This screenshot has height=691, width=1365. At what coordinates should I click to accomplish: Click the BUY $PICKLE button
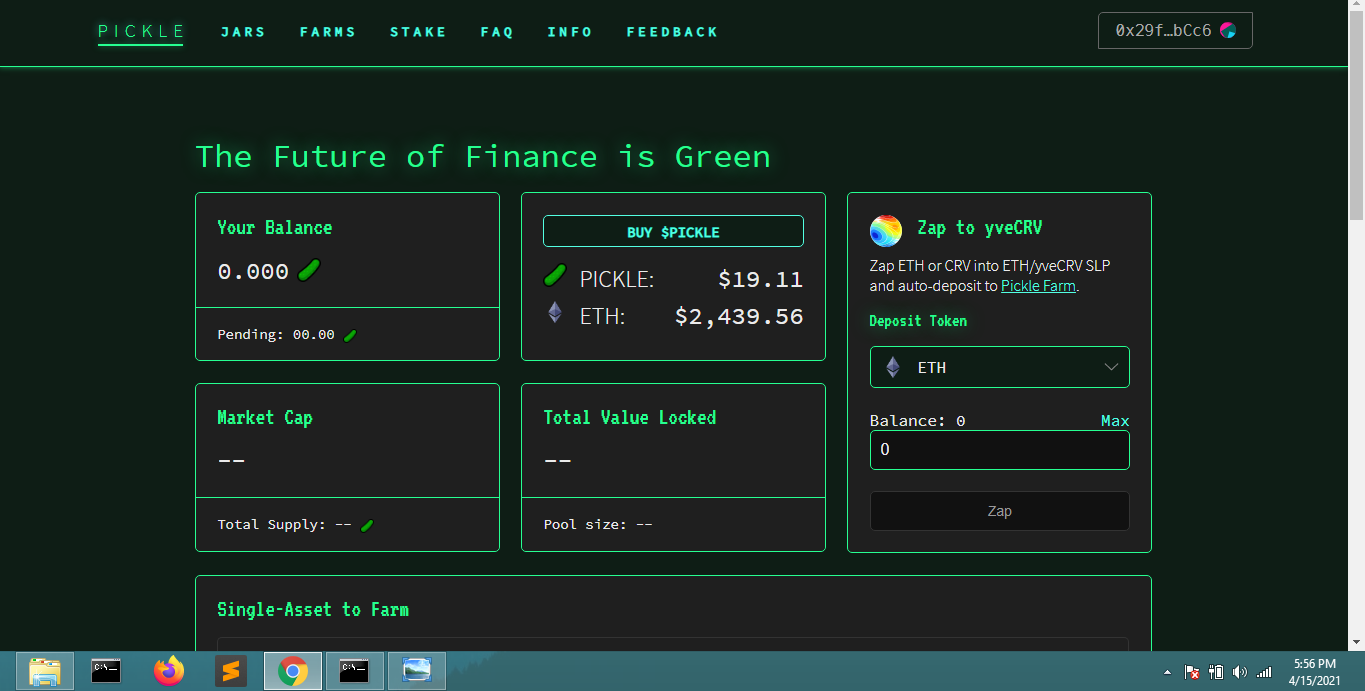(672, 231)
